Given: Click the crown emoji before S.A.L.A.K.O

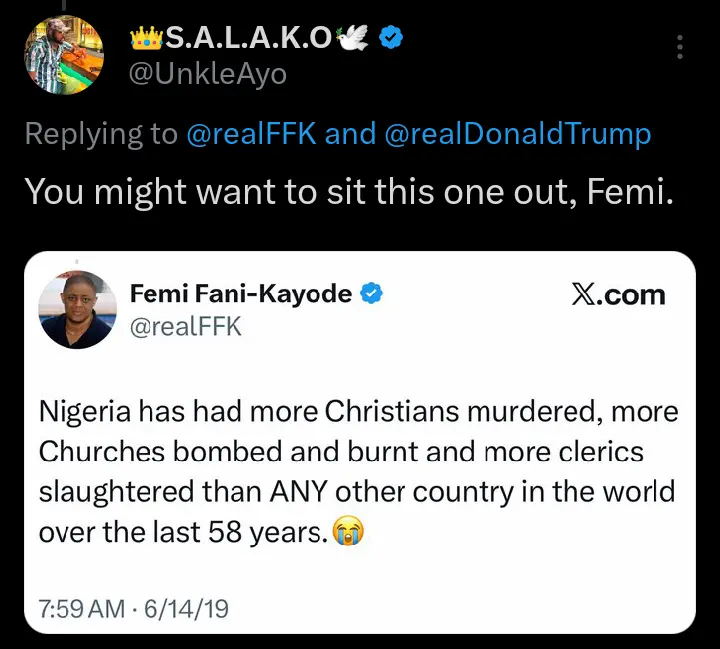Looking at the screenshot, I should (x=145, y=38).
